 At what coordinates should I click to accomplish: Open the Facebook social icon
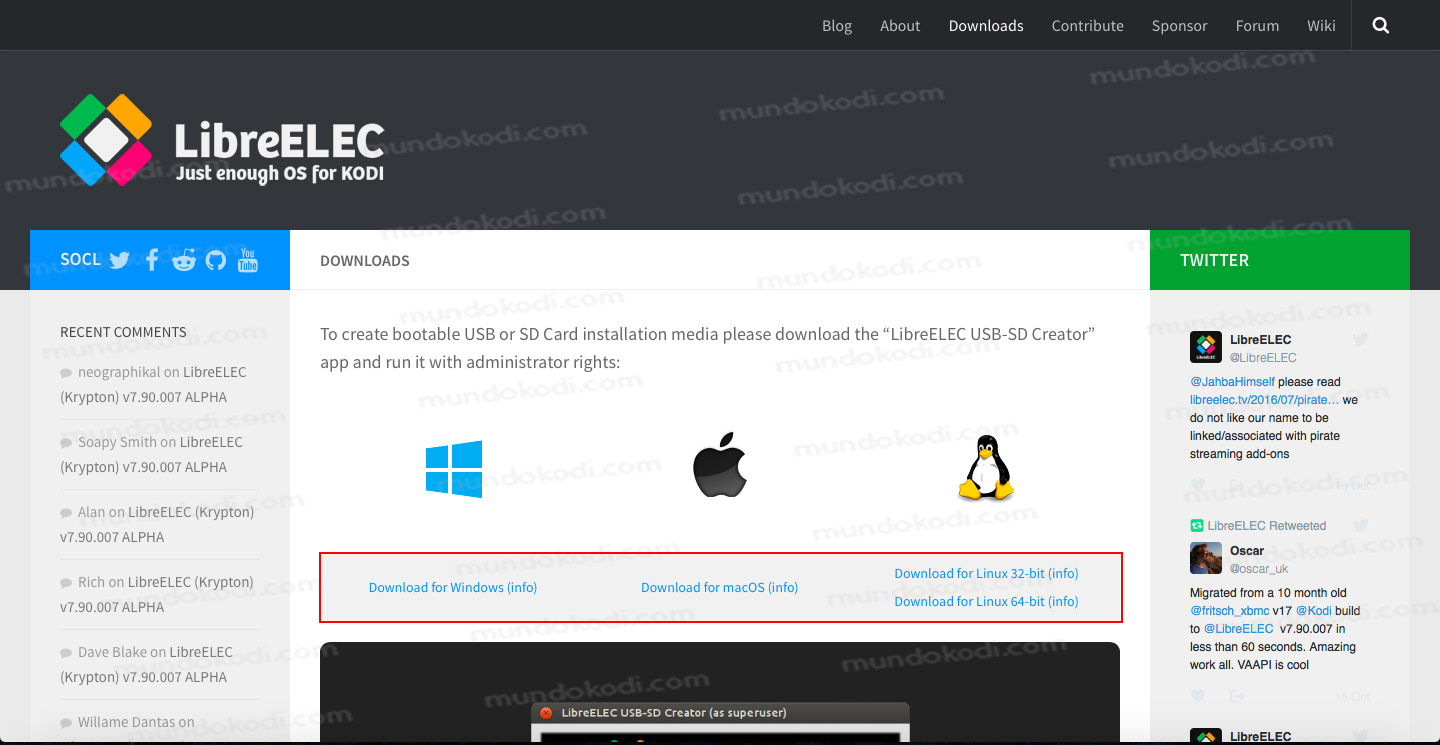click(152, 261)
